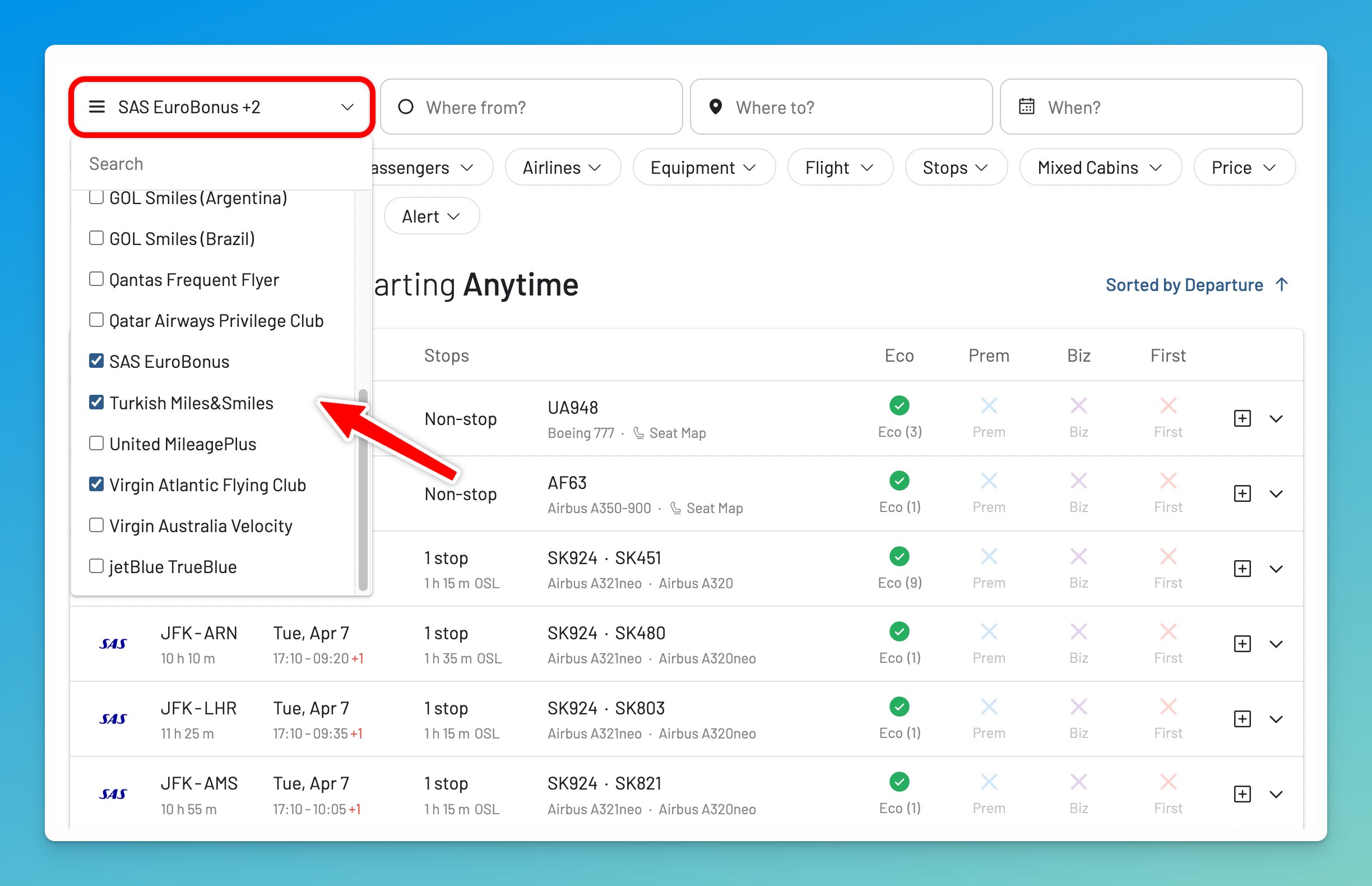This screenshot has height=886, width=1372.
Task: Click the Where from? origin field
Action: click(x=531, y=107)
